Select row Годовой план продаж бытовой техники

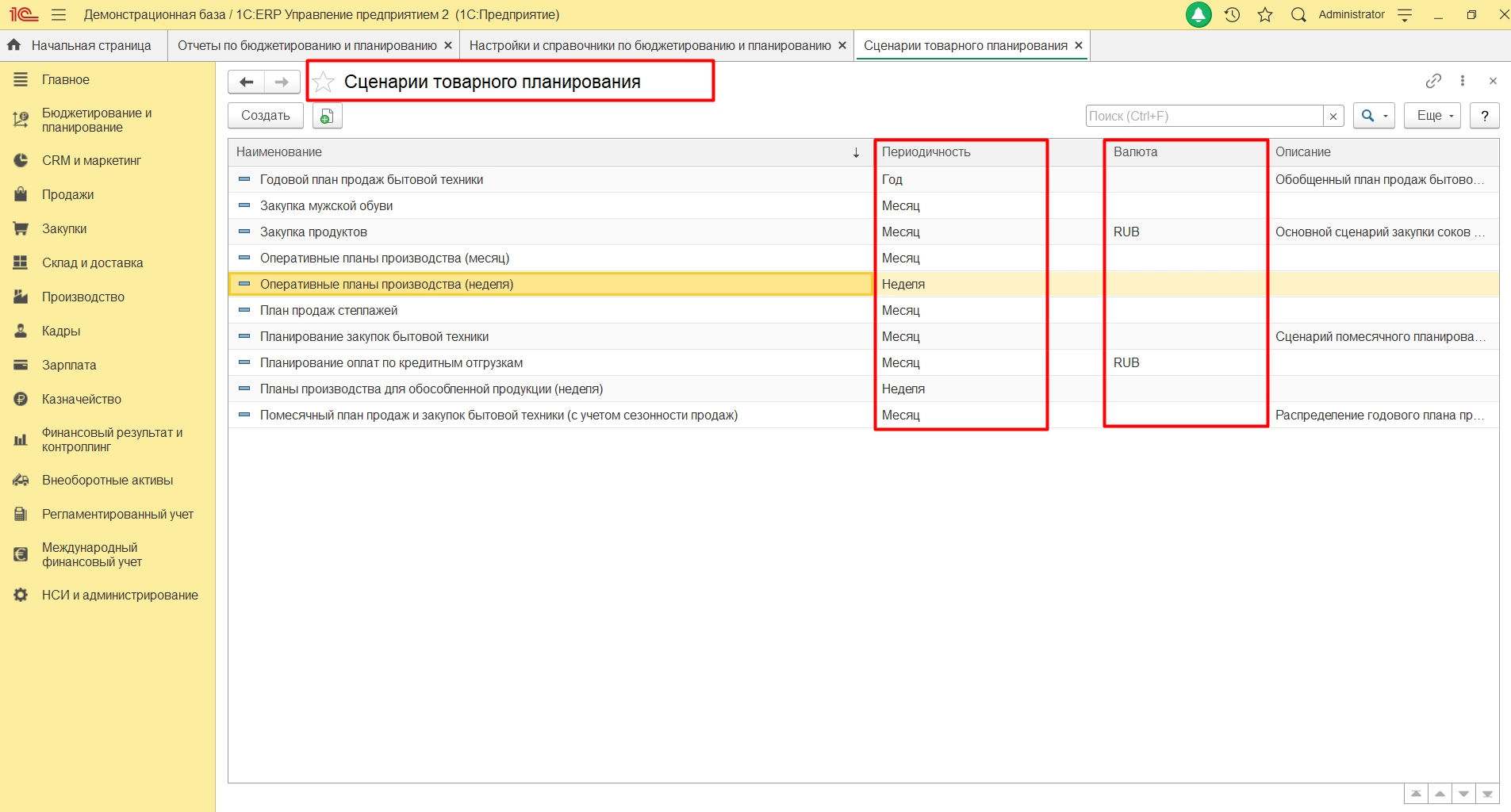(x=864, y=179)
